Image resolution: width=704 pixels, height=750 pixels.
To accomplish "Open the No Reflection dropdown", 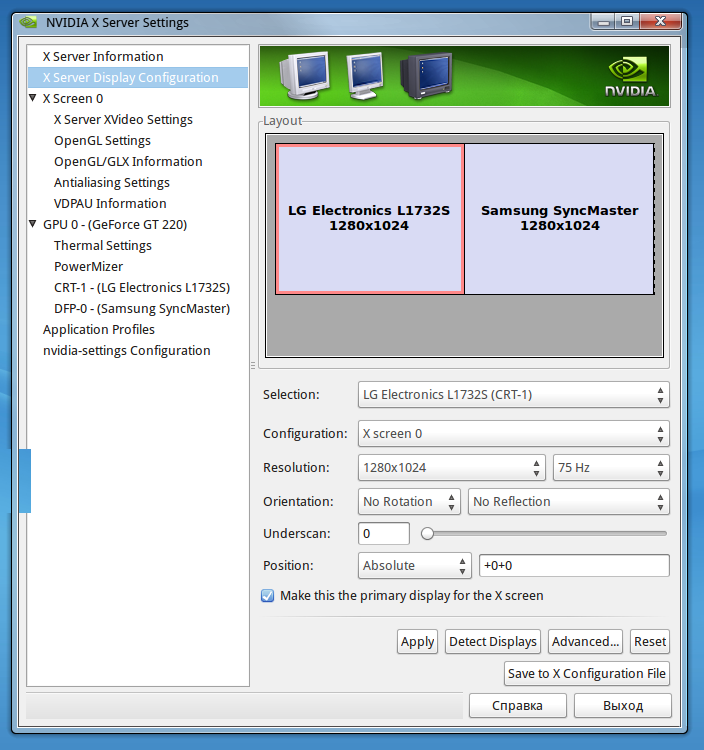I will (x=569, y=501).
